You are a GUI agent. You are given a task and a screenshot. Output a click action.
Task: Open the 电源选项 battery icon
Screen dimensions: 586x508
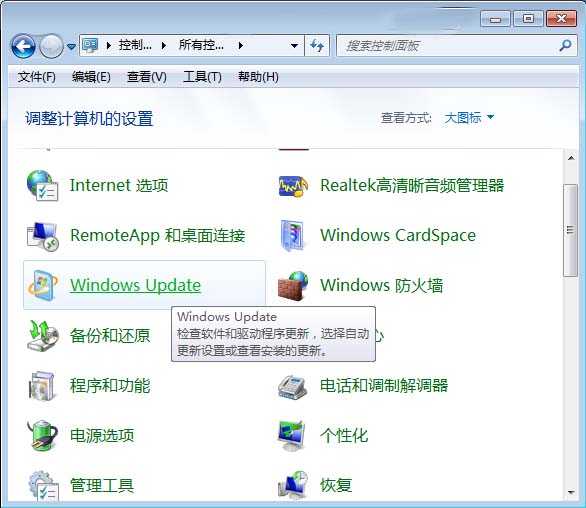point(42,435)
